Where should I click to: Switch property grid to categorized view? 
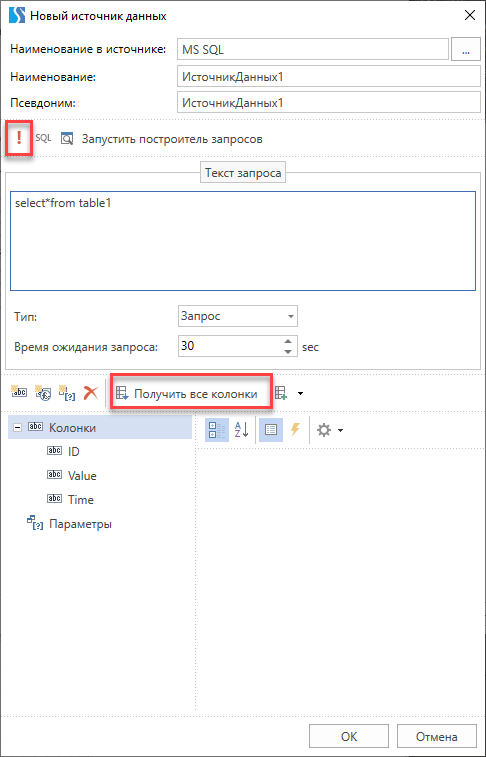217,430
